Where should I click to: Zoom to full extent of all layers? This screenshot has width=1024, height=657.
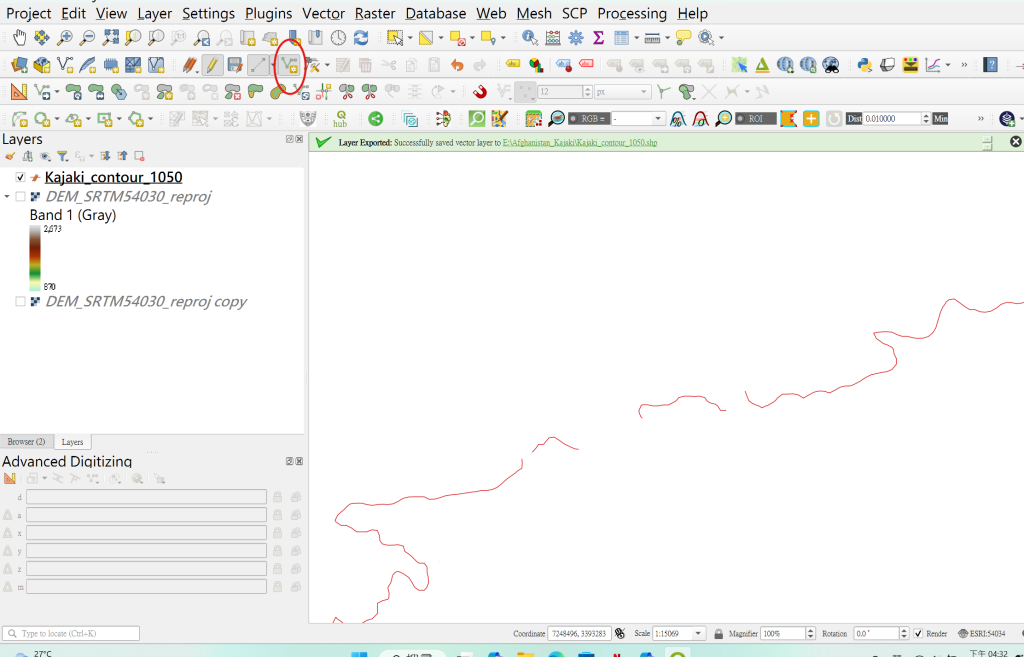pyautogui.click(x=110, y=38)
